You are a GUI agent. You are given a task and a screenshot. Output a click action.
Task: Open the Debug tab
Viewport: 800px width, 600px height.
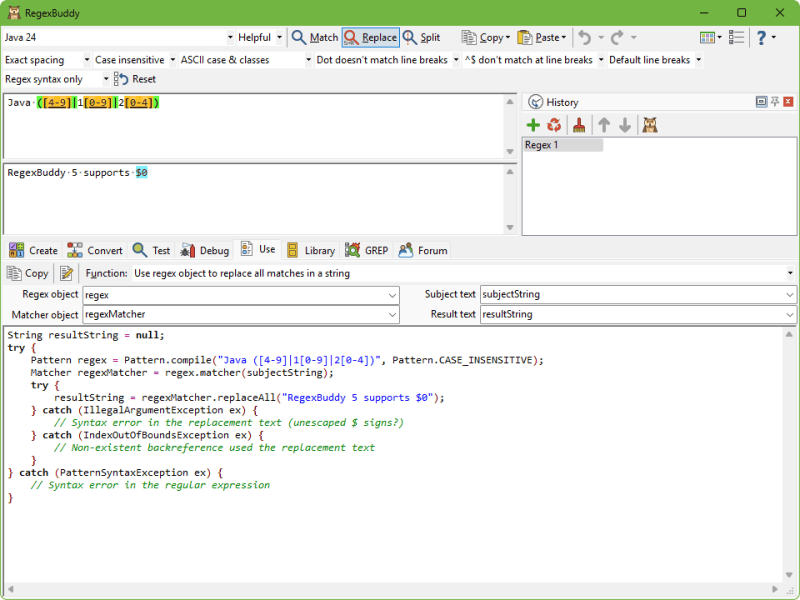(x=205, y=250)
